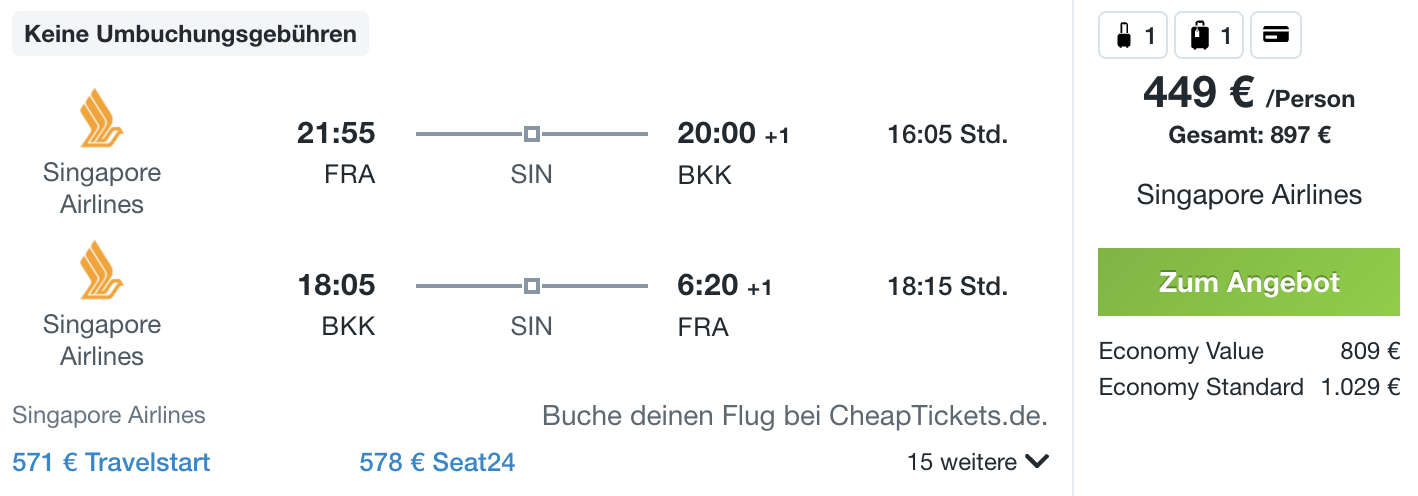1418x496 pixels.
Task: Click the outbound 21:55 departure time
Action: point(336,133)
